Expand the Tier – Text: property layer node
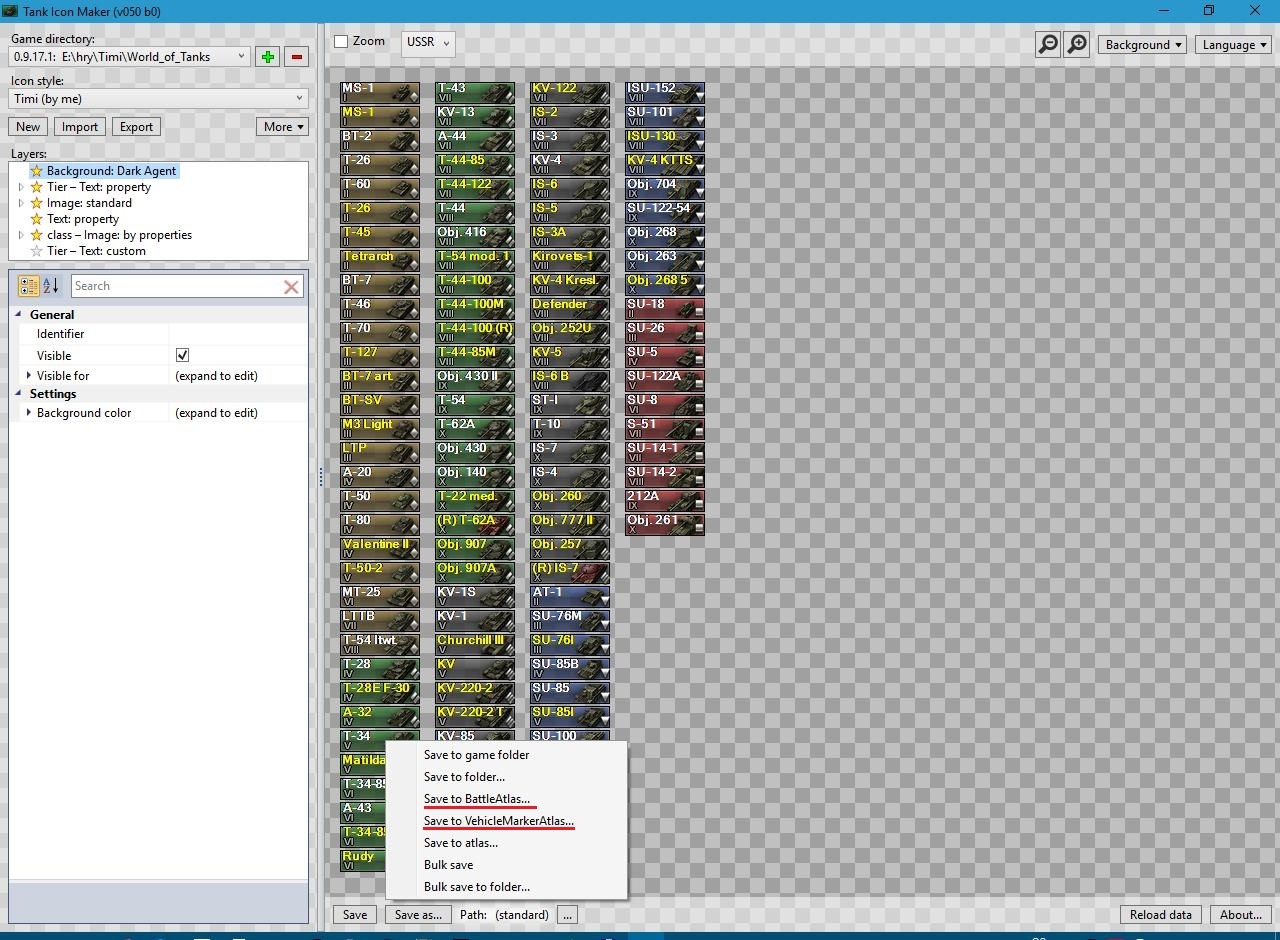The height and width of the screenshot is (940, 1280). click(x=21, y=187)
